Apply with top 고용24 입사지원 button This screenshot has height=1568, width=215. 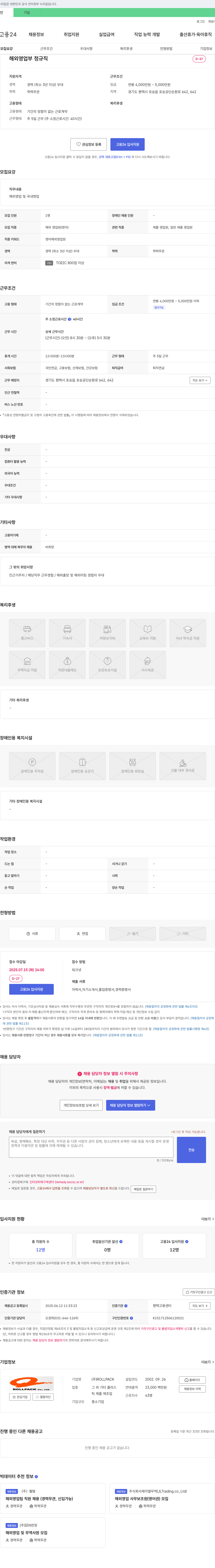[127, 144]
